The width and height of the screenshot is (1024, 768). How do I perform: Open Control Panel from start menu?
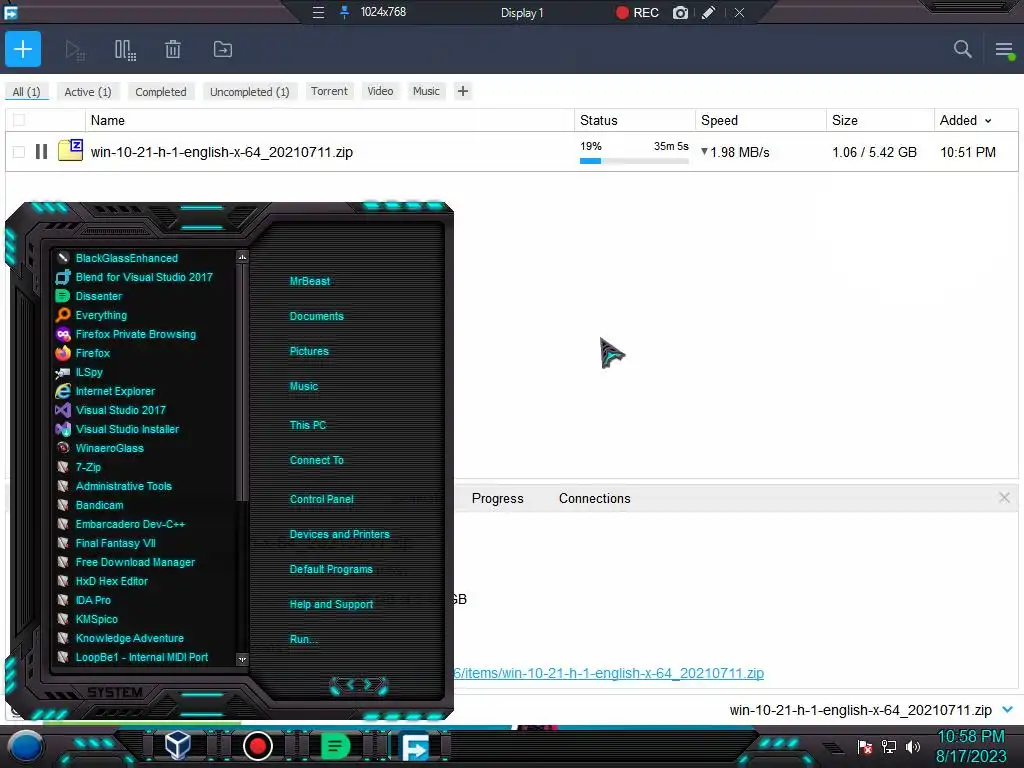321,499
